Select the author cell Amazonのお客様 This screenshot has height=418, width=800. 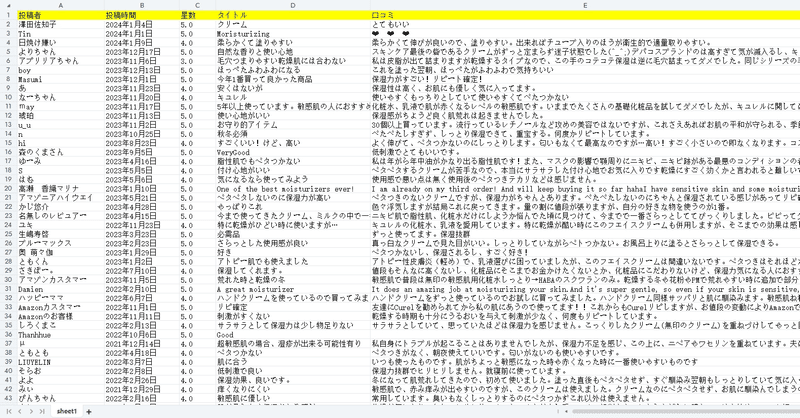point(60,316)
